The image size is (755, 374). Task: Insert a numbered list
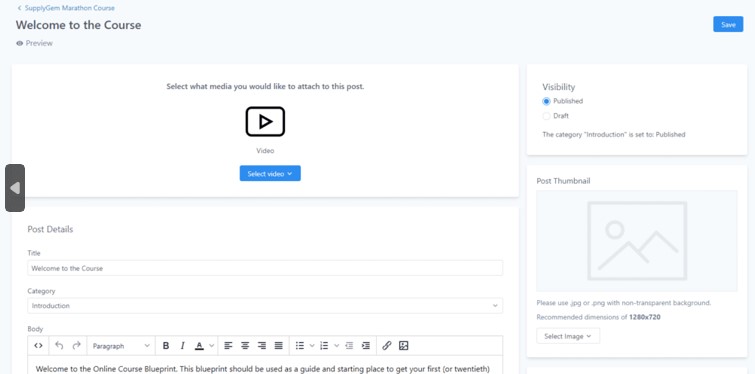(x=324, y=346)
